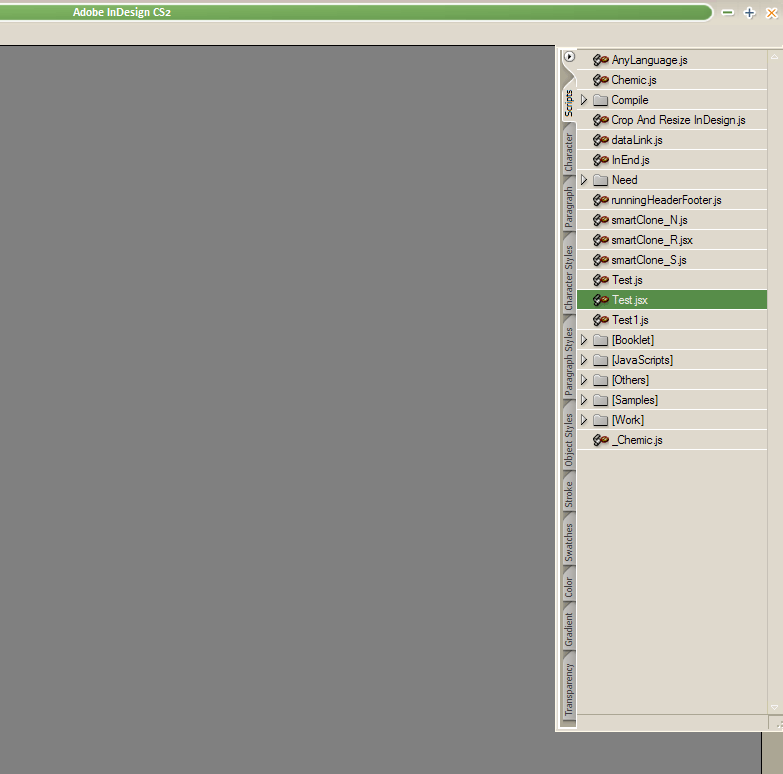The image size is (783, 774).
Task: Click the folder icon of [JavaScripts]
Action: pyautogui.click(x=600, y=360)
